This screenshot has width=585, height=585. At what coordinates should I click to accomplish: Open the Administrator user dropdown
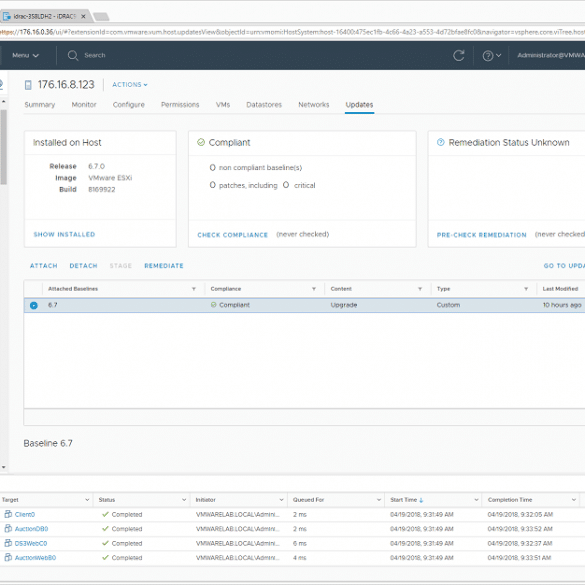tap(551, 55)
